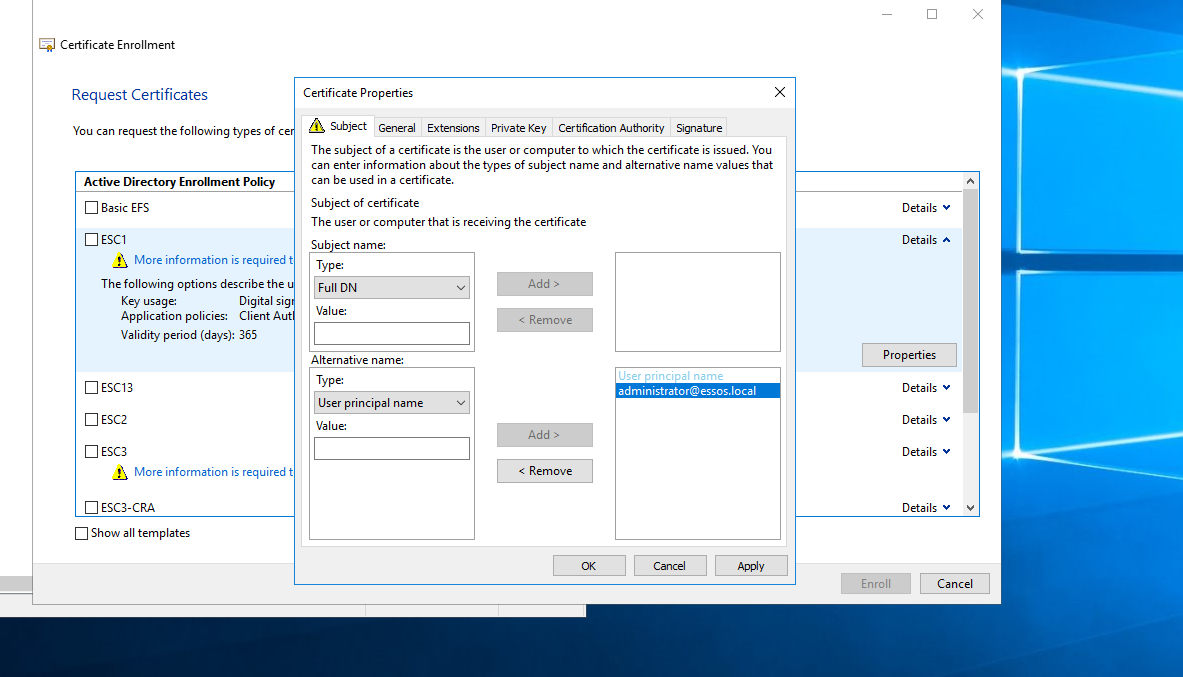The height and width of the screenshot is (677, 1183).
Task: Tick the Basic EFS template checkbox
Action: [91, 208]
